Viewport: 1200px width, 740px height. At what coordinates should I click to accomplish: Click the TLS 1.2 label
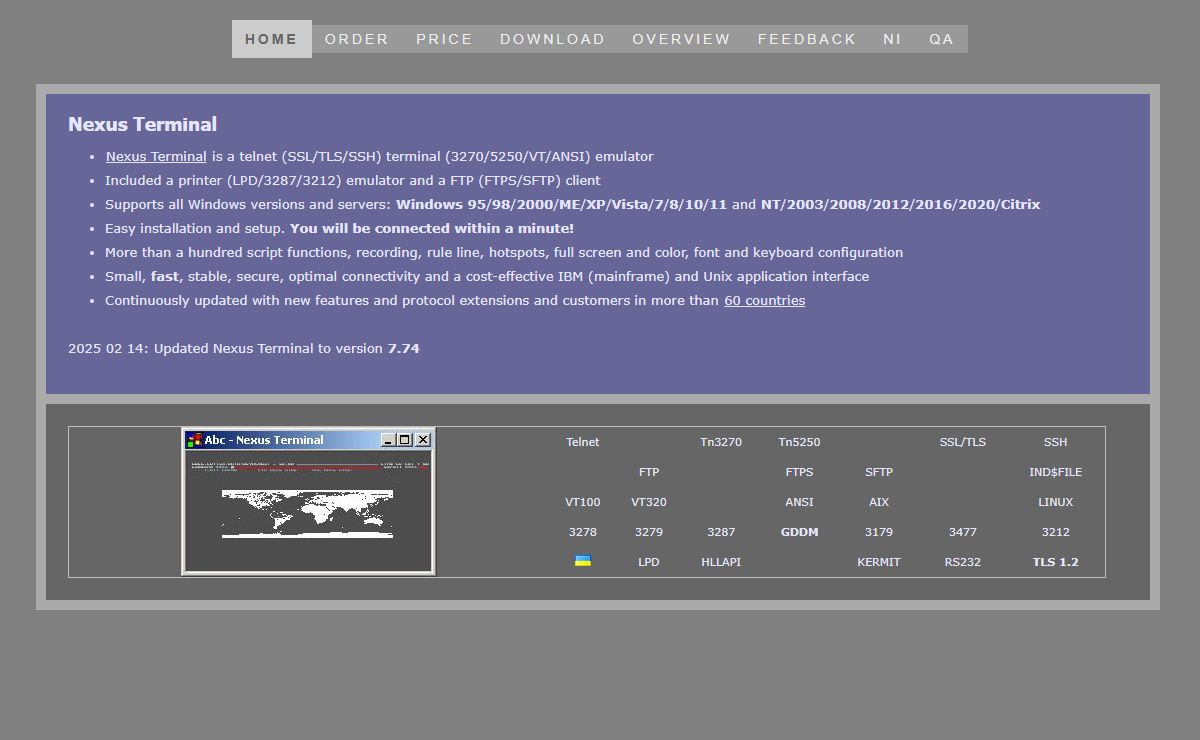pyautogui.click(x=1055, y=562)
